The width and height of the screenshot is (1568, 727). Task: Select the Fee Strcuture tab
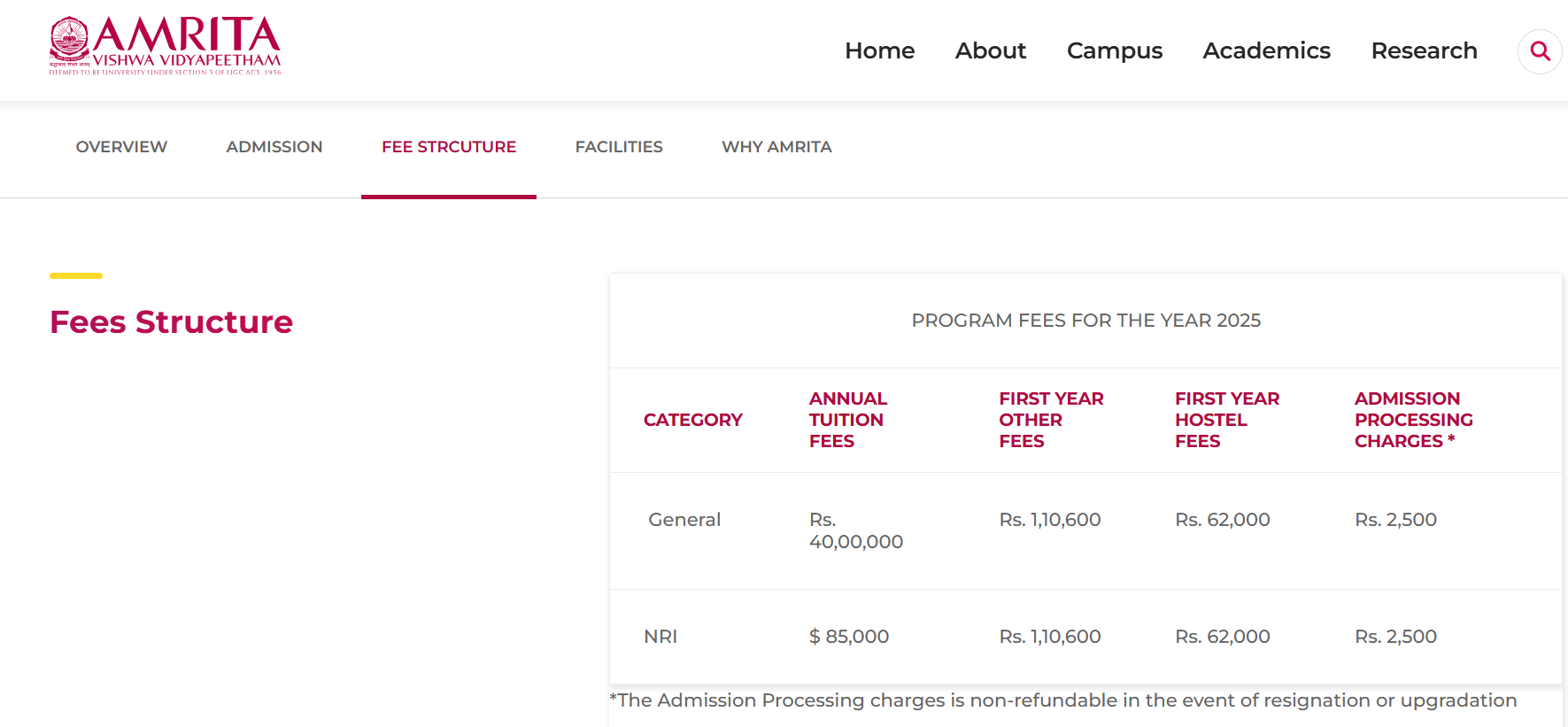[449, 147]
